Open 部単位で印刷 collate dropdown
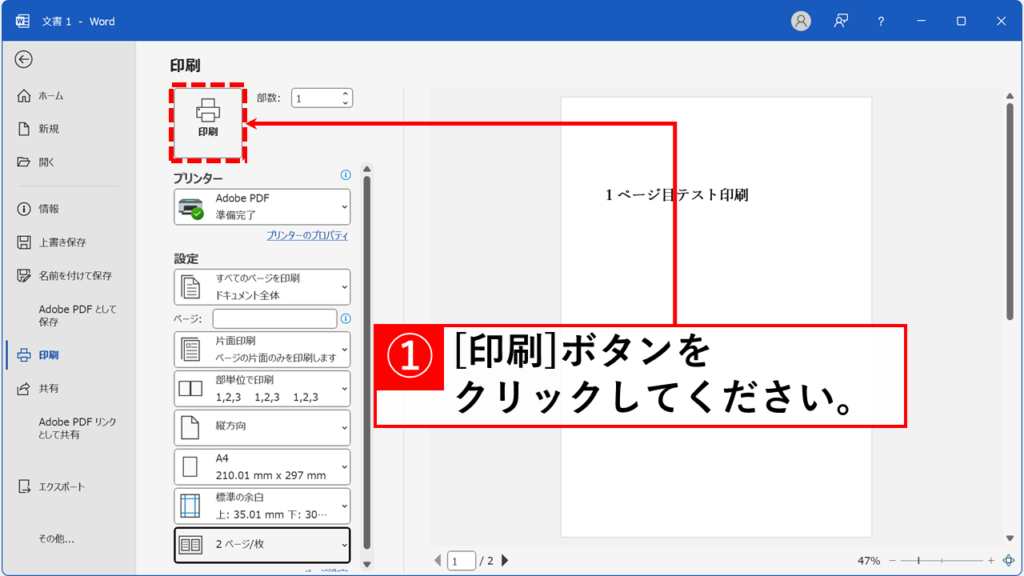 click(x=262, y=389)
